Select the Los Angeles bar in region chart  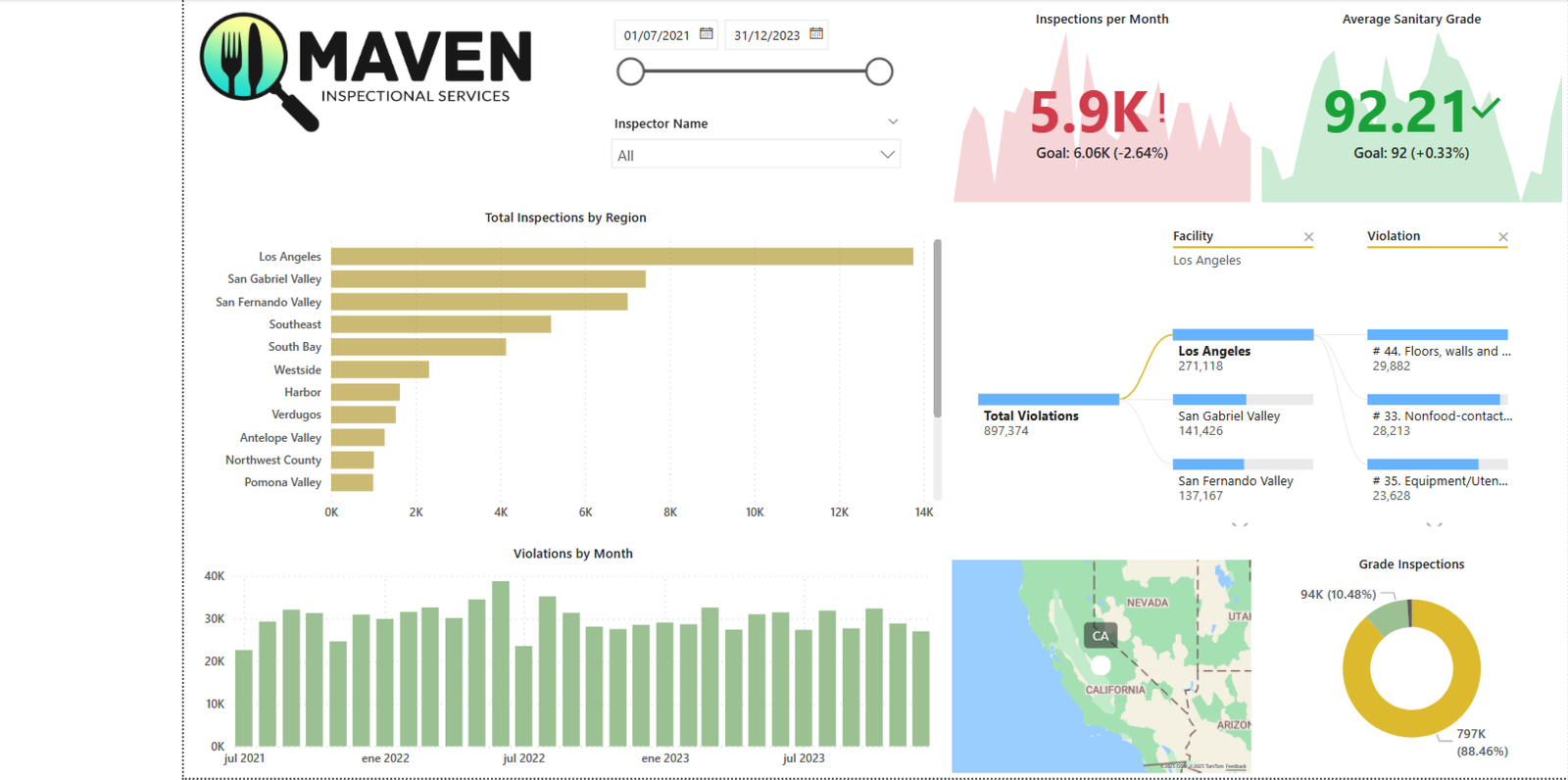click(x=621, y=257)
